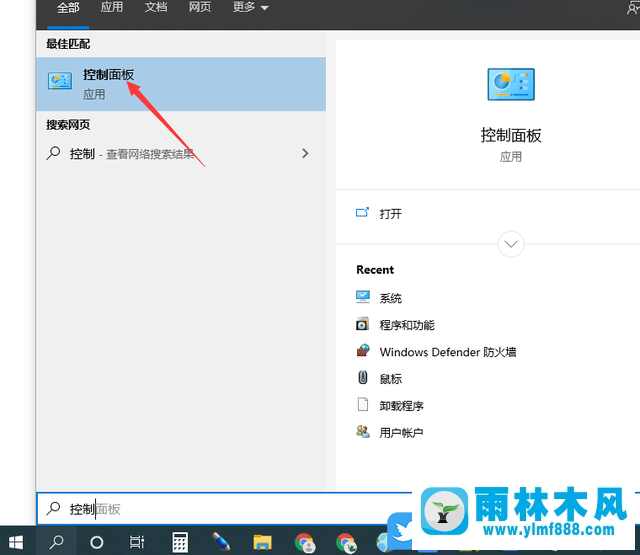Screen dimensions: 640x555
Task: Click the magnifier icon beside 控制 web result
Action: (x=53, y=153)
